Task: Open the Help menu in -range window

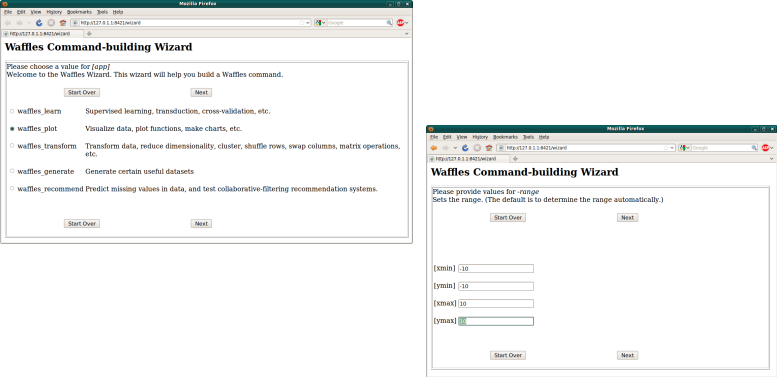Action: coord(544,137)
